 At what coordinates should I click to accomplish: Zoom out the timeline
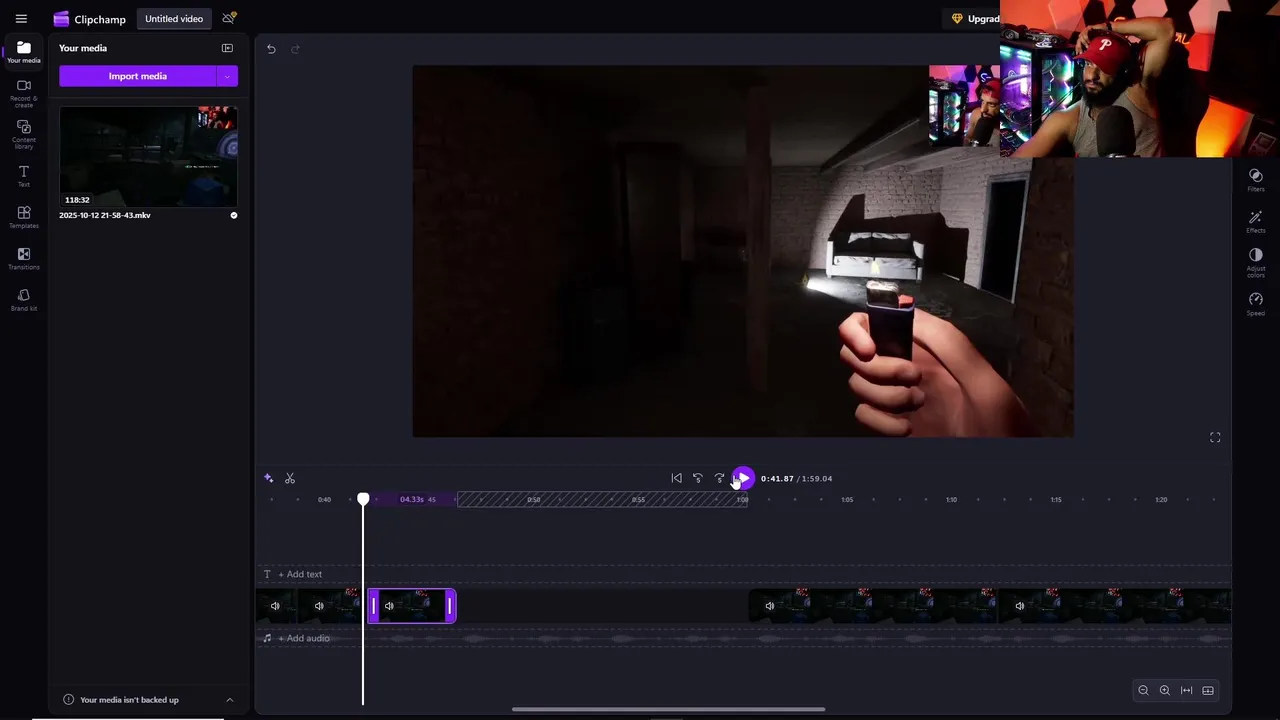point(1143,690)
